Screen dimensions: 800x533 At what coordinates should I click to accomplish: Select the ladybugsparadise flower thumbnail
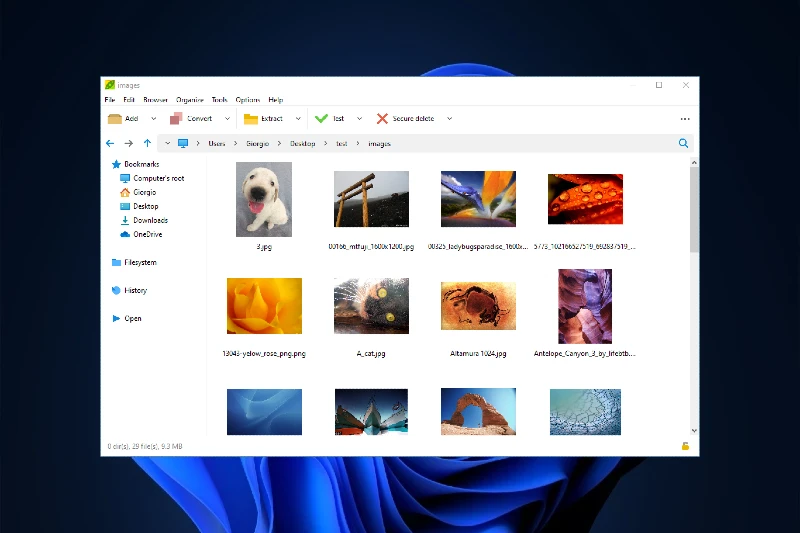point(478,199)
